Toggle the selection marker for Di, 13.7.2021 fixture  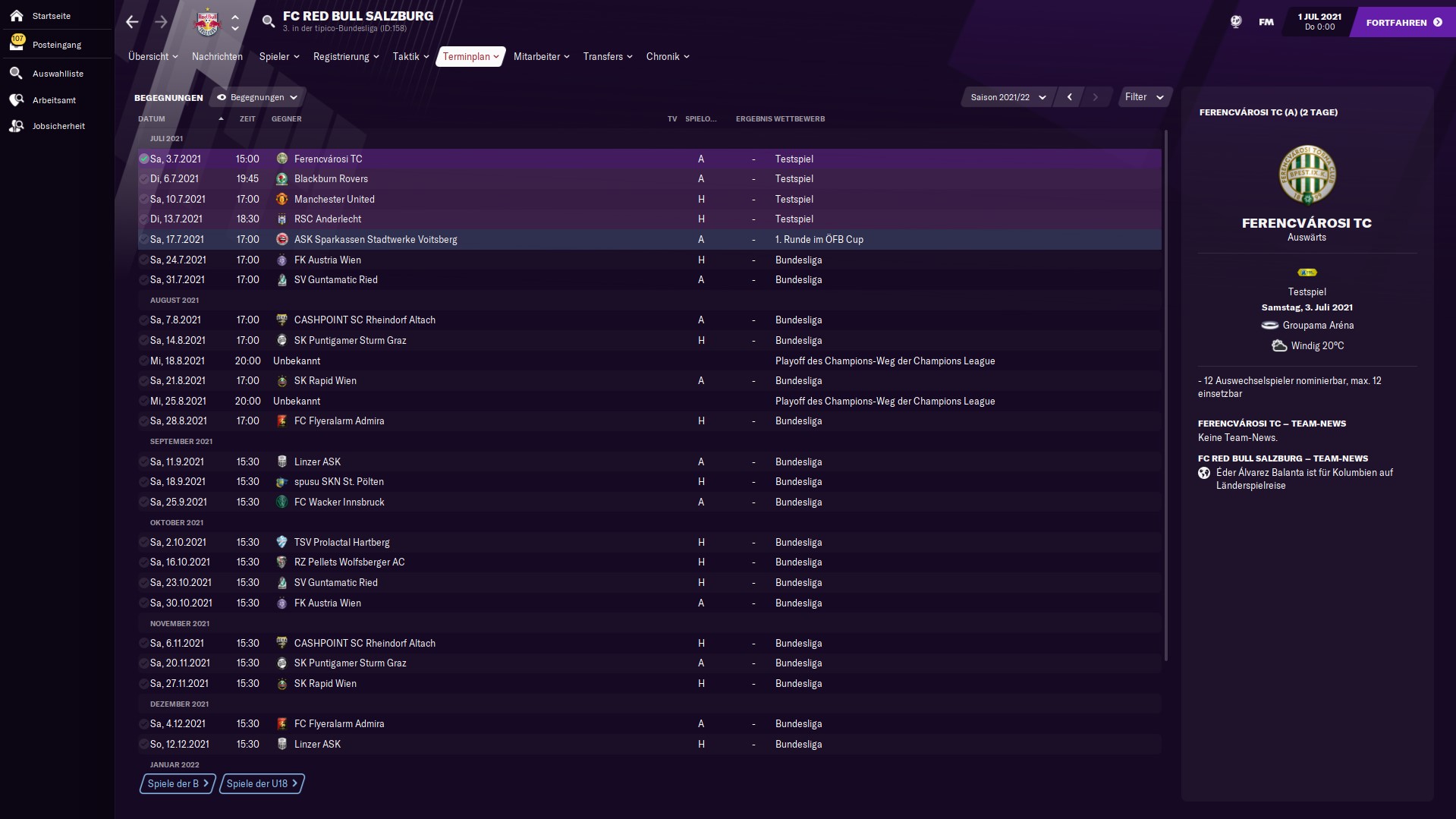coord(143,219)
